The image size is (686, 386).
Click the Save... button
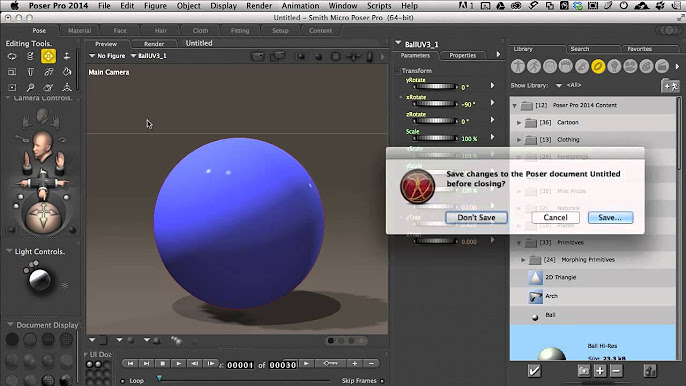(610, 218)
